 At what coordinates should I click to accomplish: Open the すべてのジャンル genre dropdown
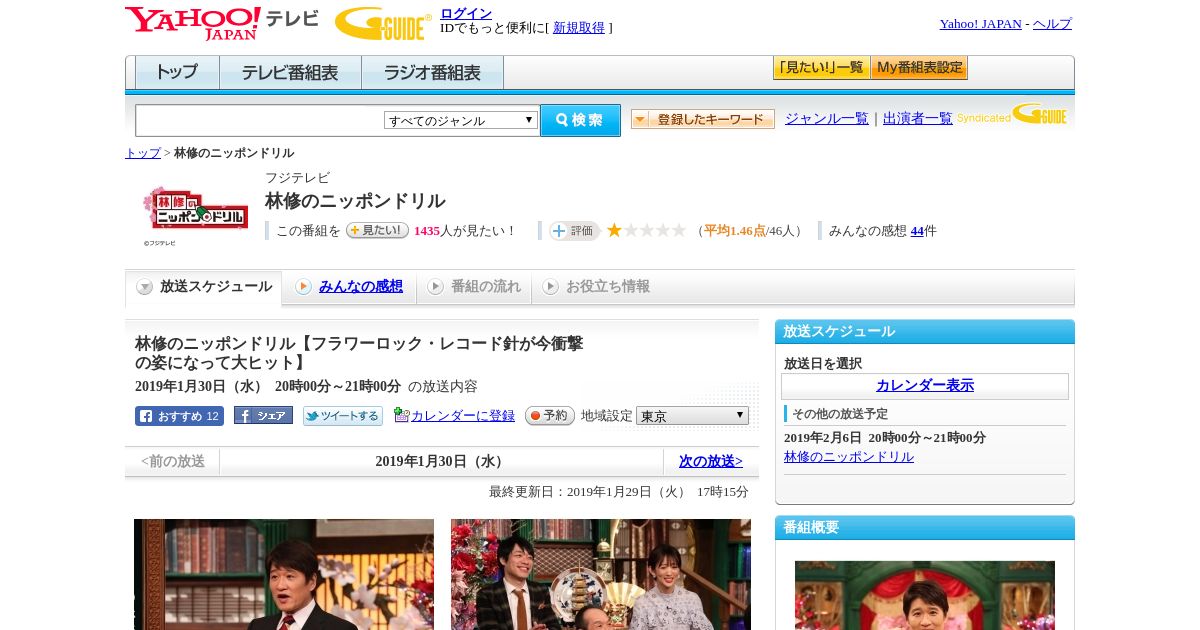click(461, 120)
